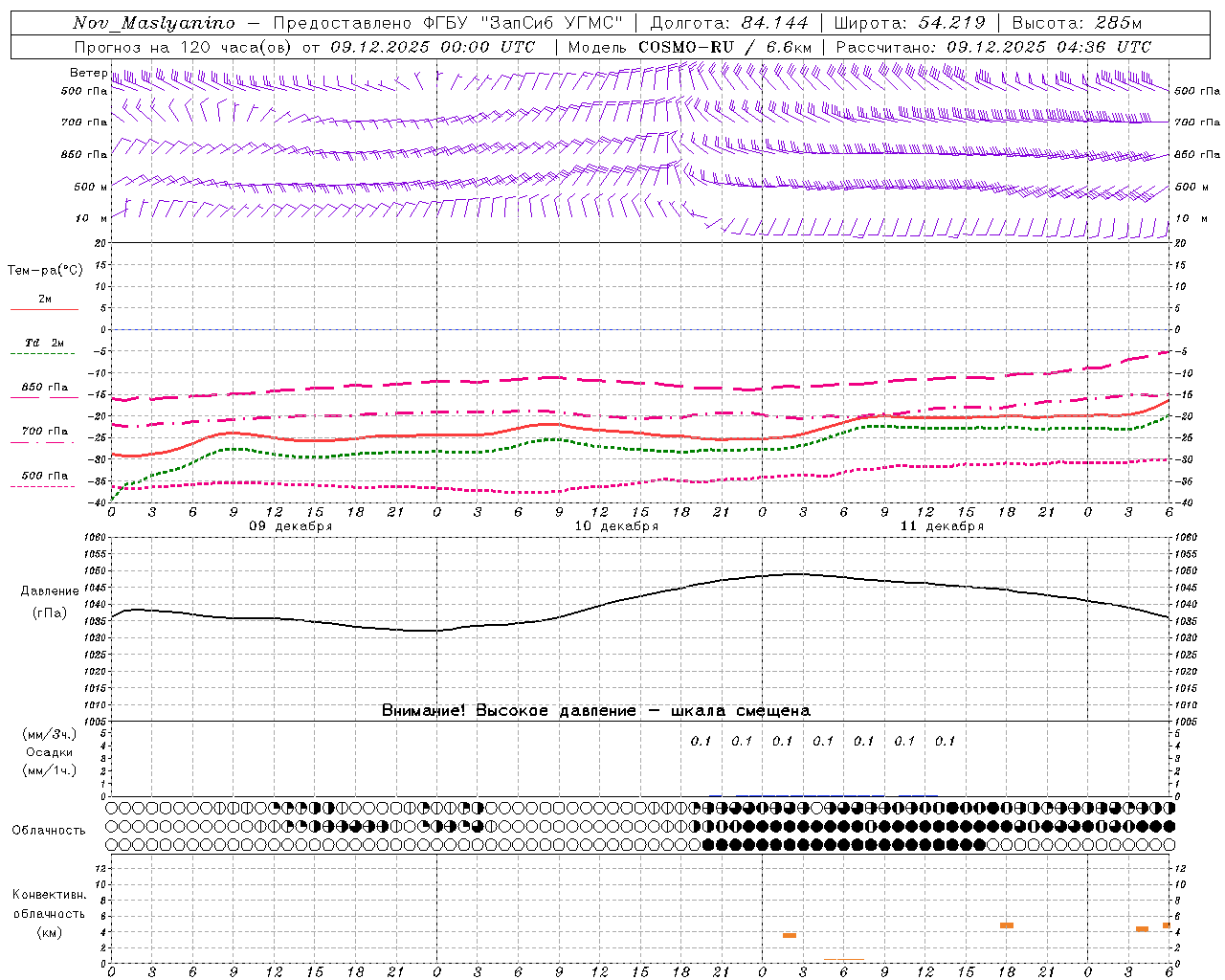
Task: Click the 10 м wind level label on the left
Action: 91,218
